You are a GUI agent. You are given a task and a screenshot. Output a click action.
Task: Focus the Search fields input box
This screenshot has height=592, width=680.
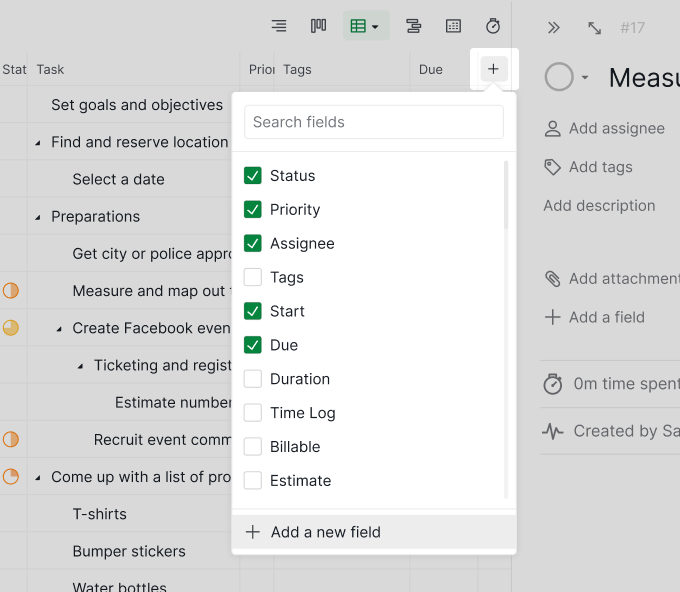click(x=374, y=122)
